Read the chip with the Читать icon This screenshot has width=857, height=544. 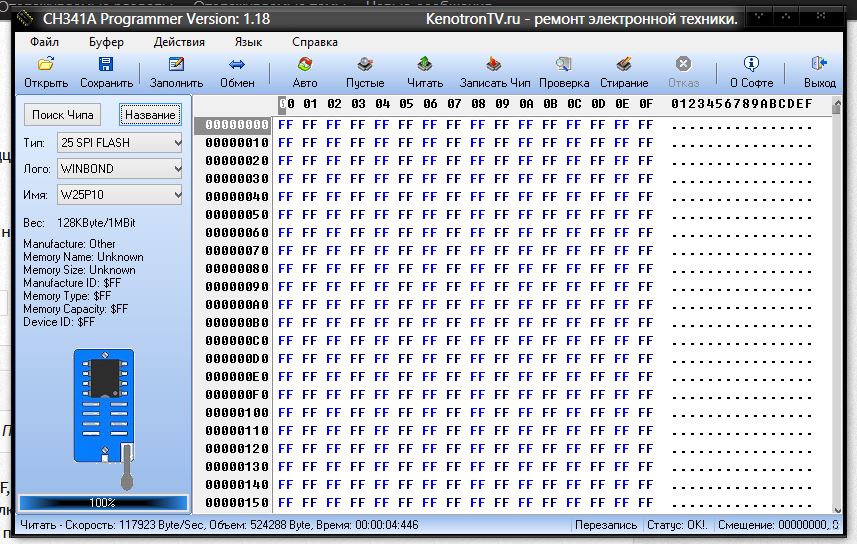click(425, 66)
